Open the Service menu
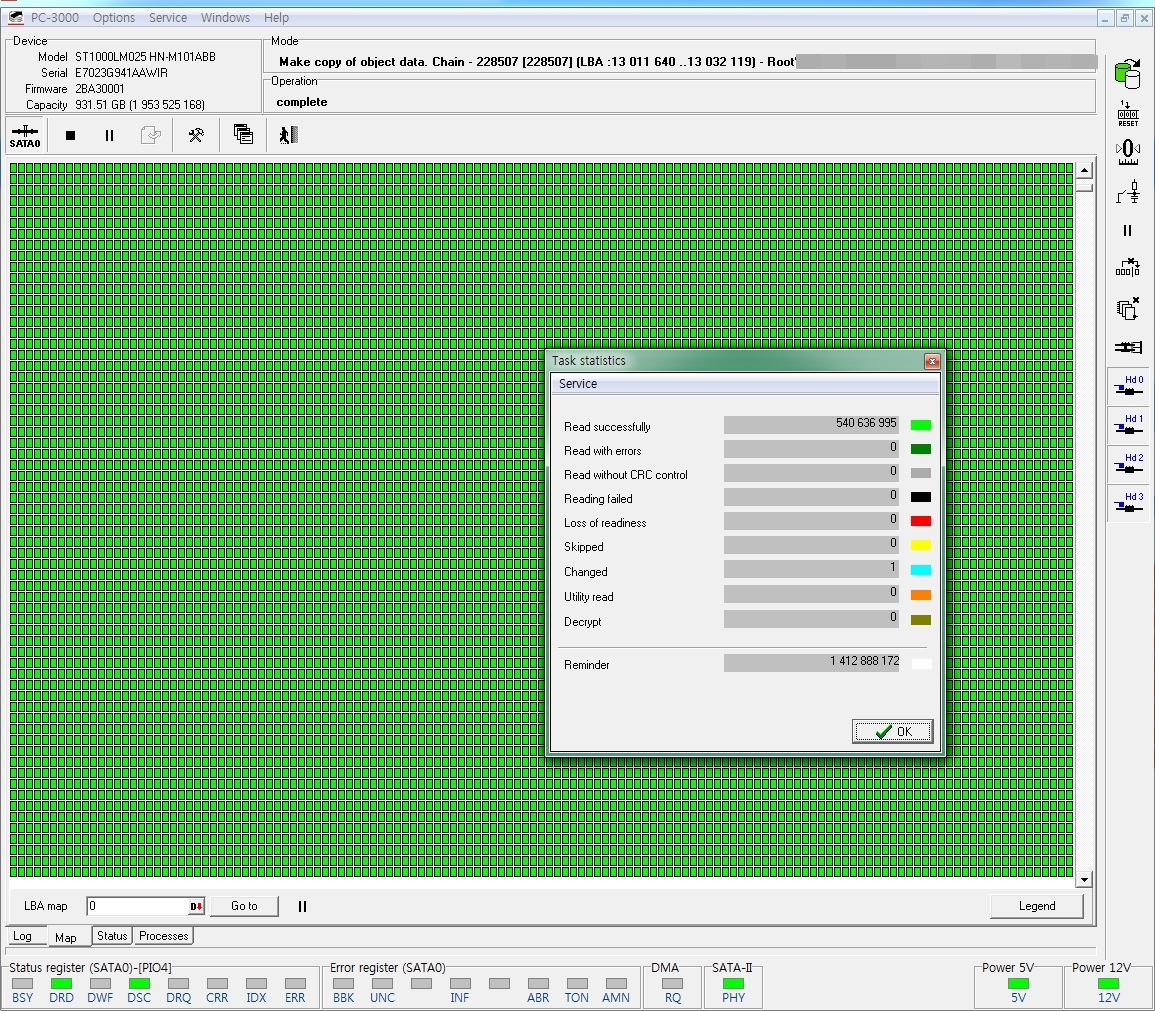1155x1011 pixels. coord(167,18)
